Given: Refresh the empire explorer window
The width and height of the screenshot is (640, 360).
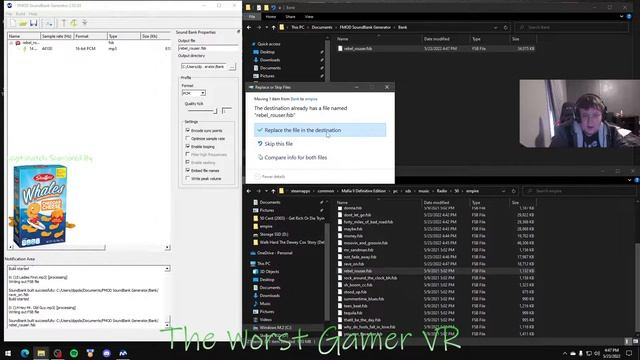Looking at the screenshot, I should pyautogui.click(x=513, y=191).
